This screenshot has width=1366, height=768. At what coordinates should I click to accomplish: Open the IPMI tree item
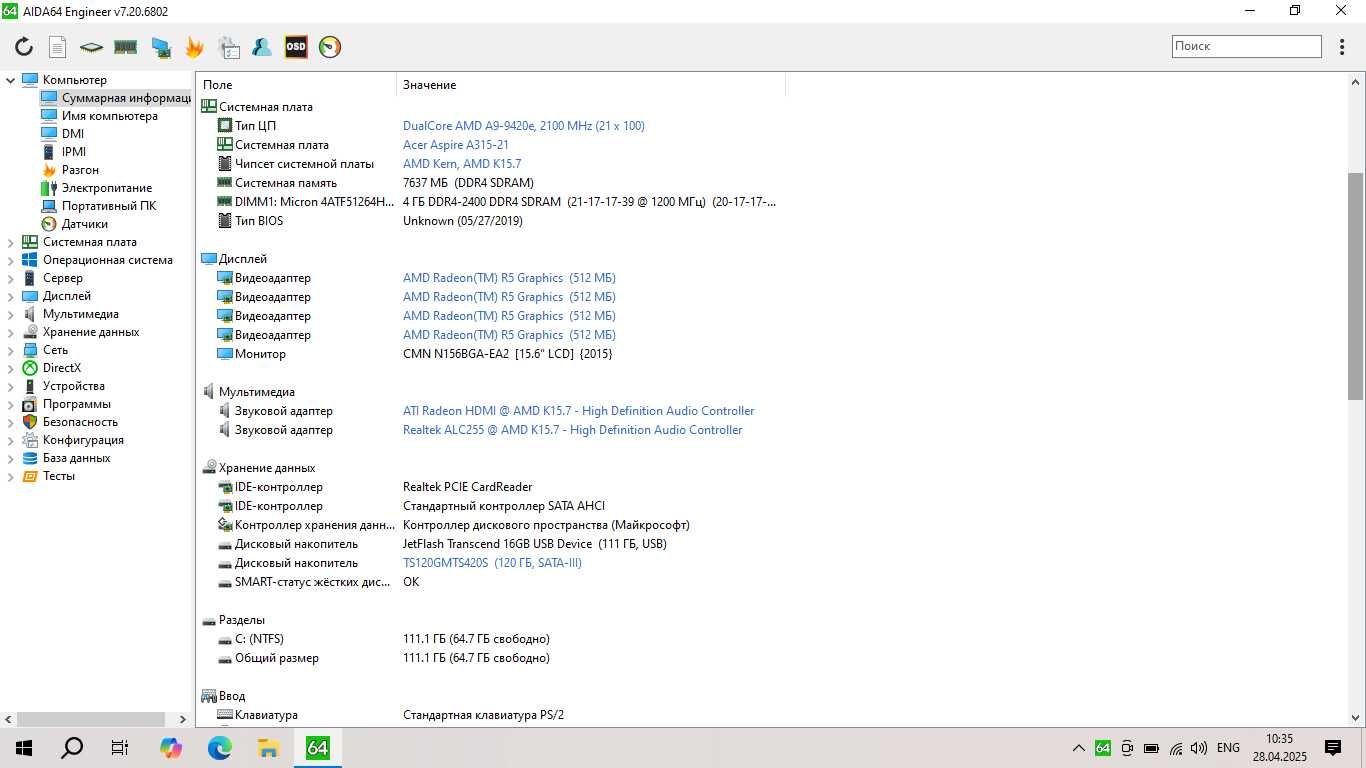(x=74, y=152)
